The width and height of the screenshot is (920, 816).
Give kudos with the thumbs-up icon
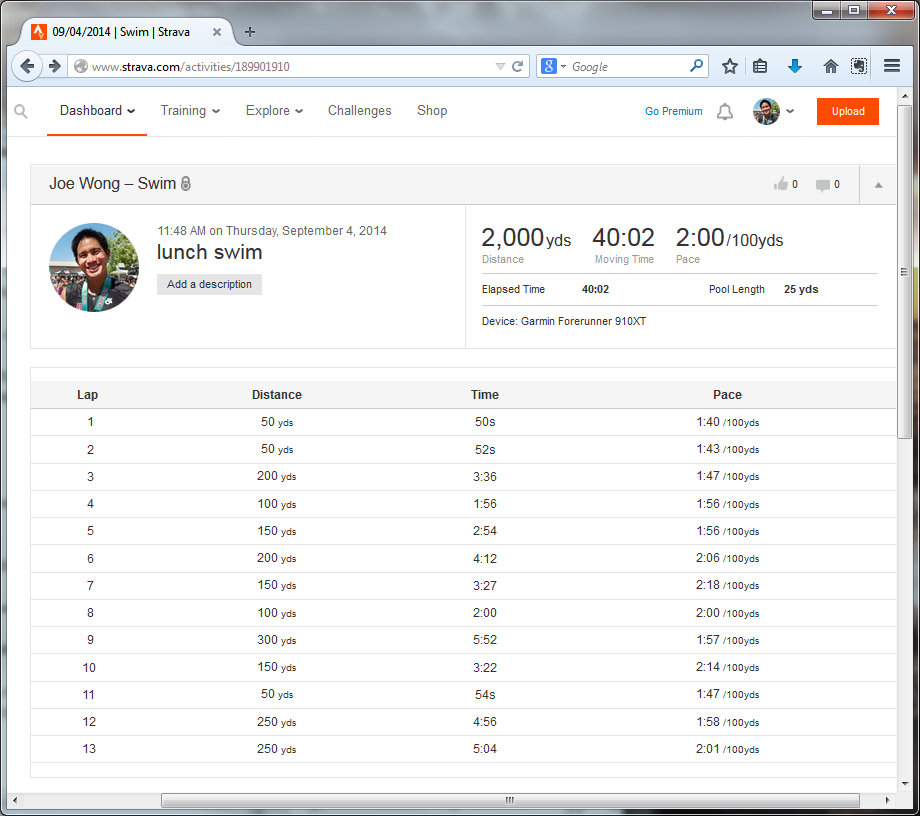781,184
